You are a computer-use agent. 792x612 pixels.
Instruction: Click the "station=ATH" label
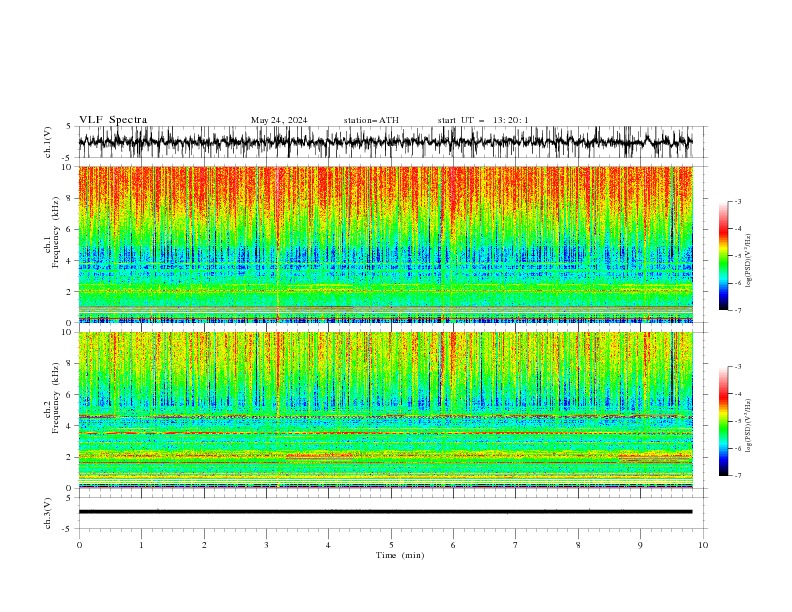pyautogui.click(x=371, y=120)
